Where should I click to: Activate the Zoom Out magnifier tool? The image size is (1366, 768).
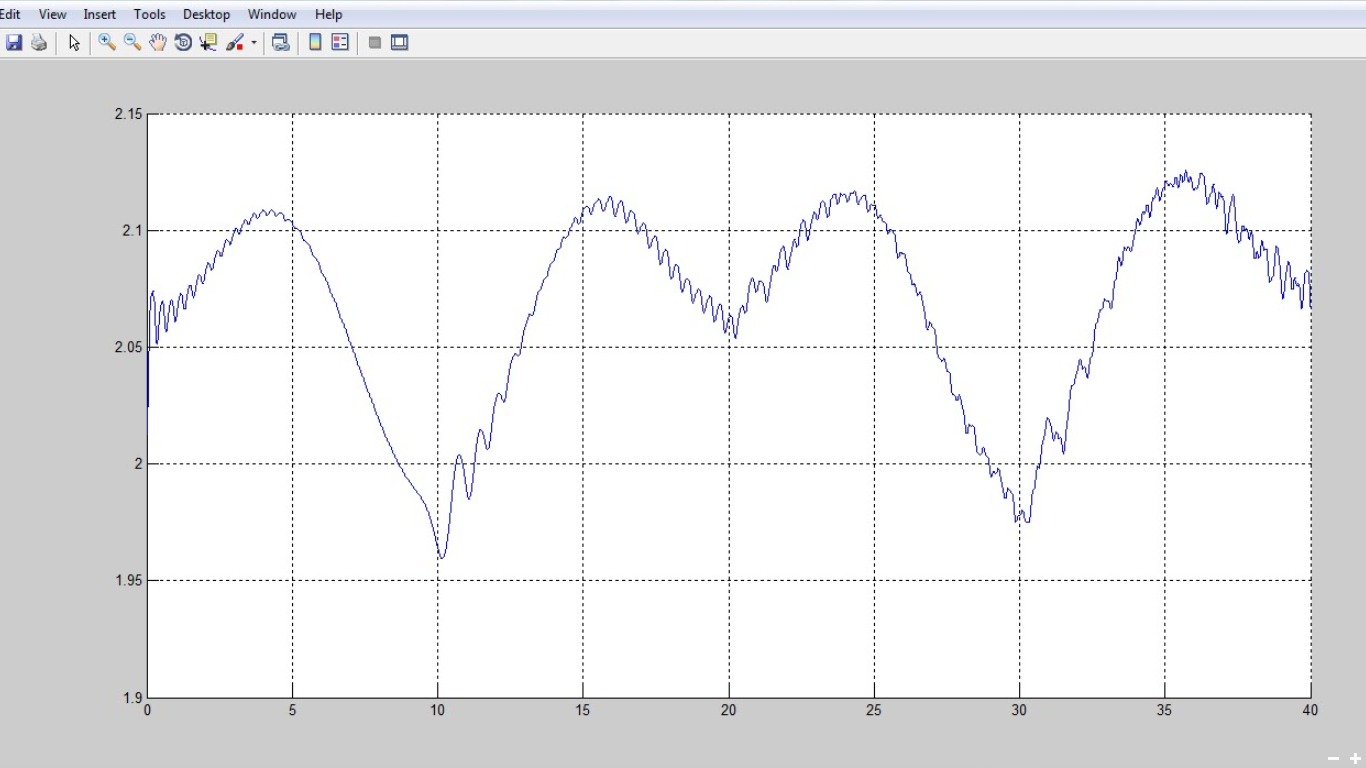point(132,43)
